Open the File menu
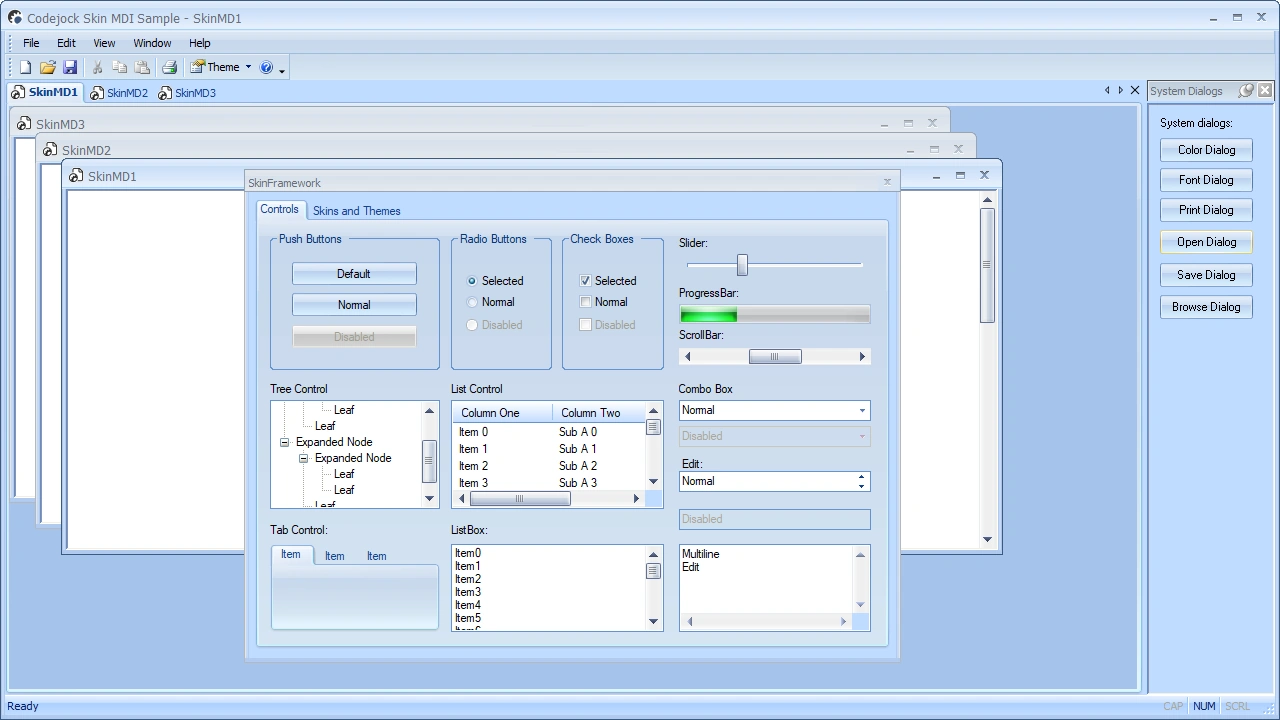The height and width of the screenshot is (720, 1280). pos(31,43)
